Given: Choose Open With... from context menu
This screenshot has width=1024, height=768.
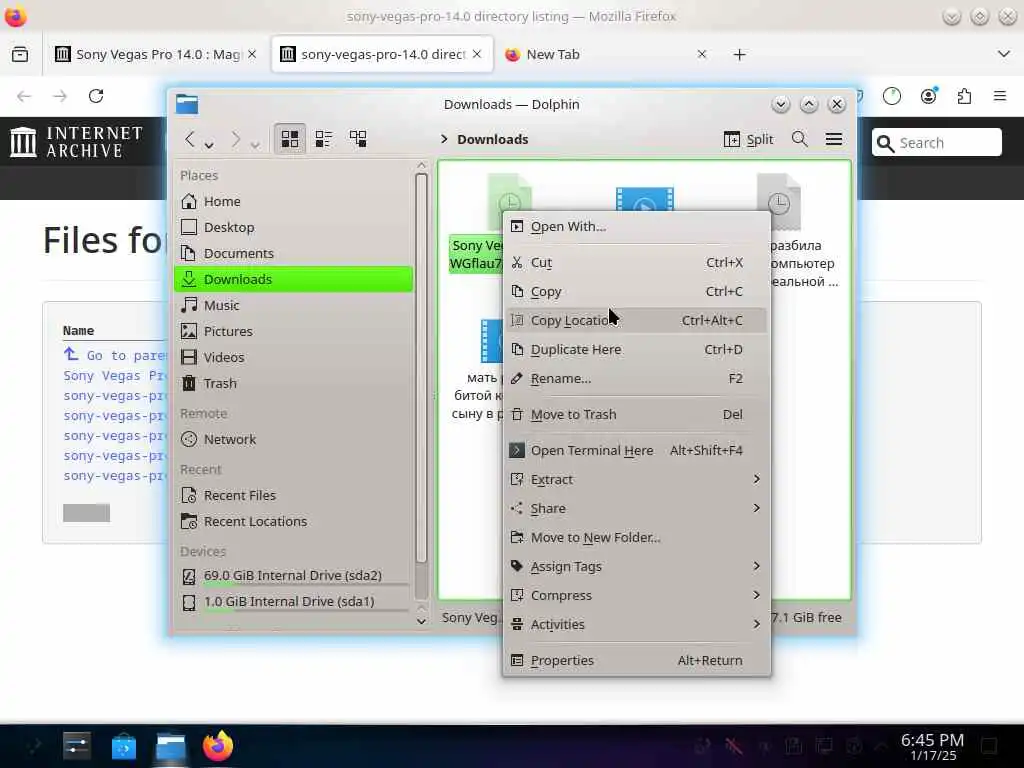Looking at the screenshot, I should [x=637, y=227].
